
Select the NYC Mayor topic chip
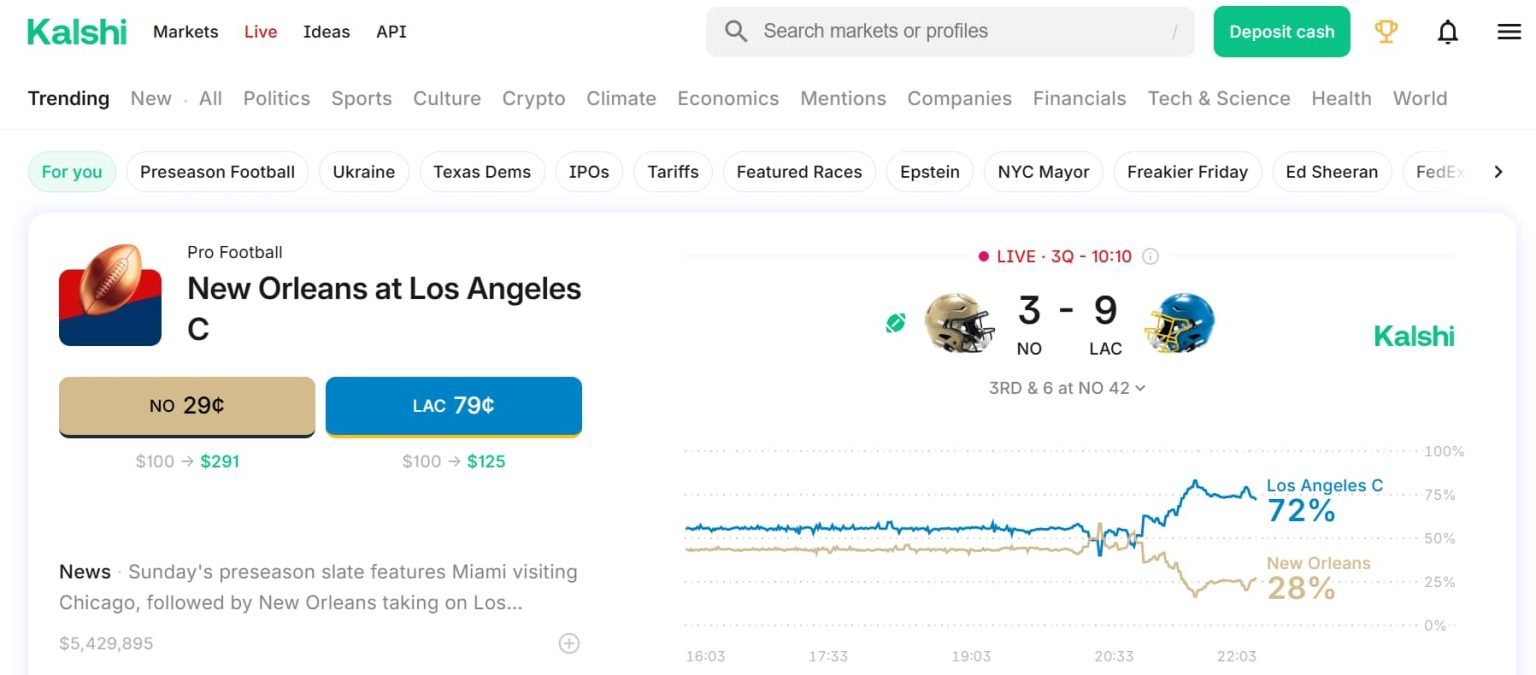(x=1043, y=172)
